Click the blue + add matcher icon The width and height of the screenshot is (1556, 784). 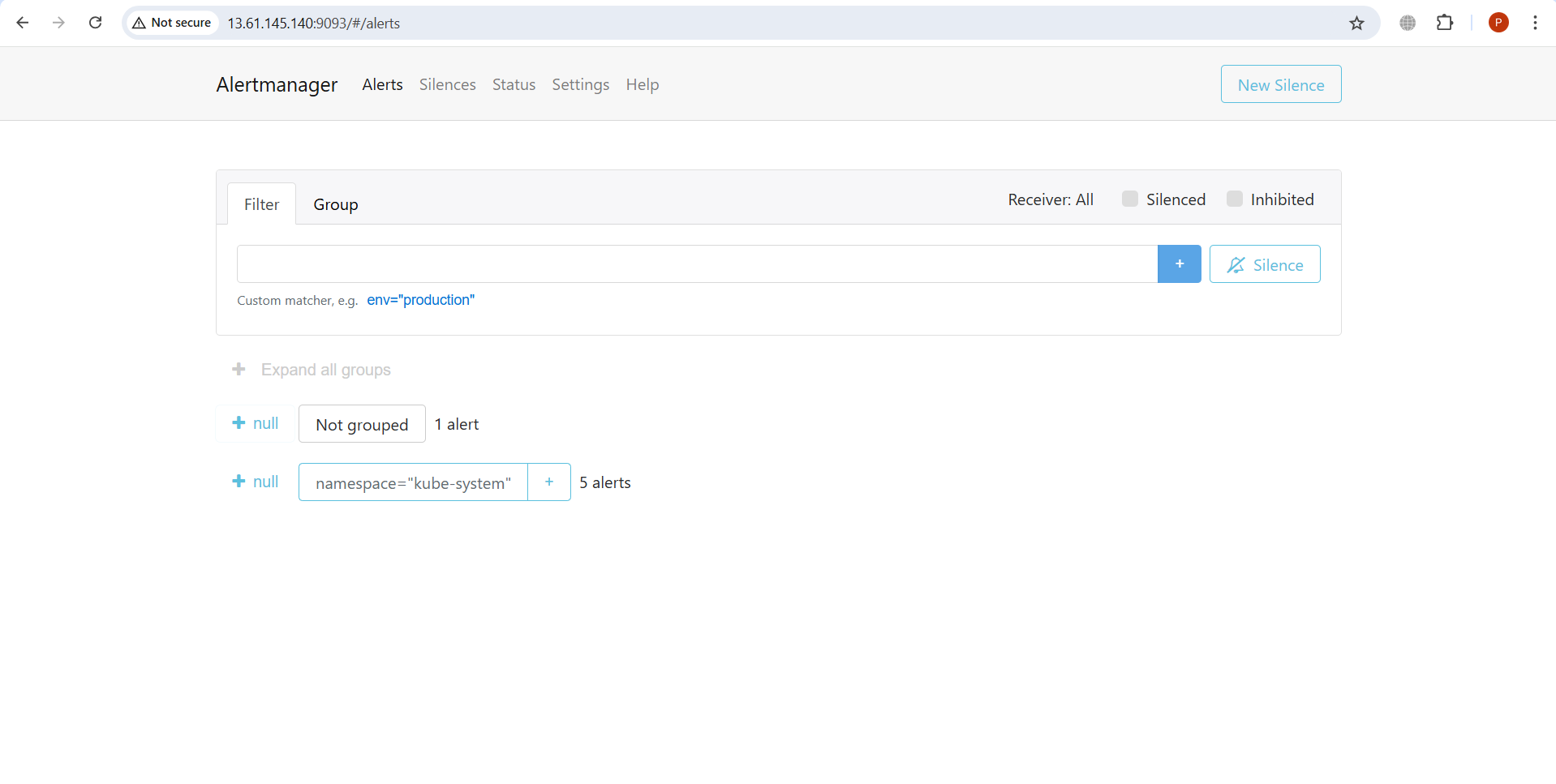pyautogui.click(x=1180, y=263)
